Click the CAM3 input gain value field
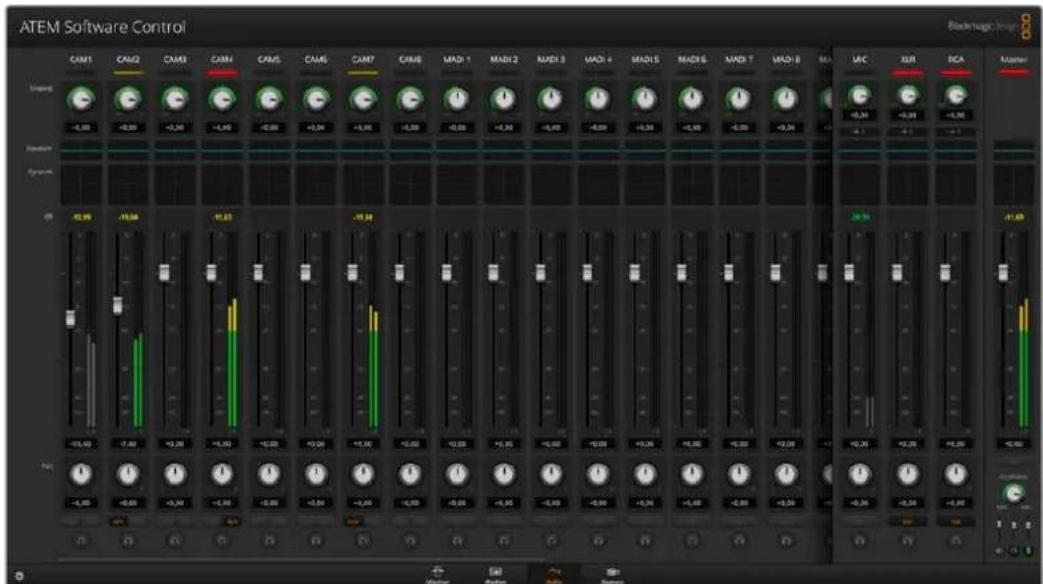Image resolution: width=1043 pixels, height=584 pixels. pyautogui.click(x=175, y=127)
